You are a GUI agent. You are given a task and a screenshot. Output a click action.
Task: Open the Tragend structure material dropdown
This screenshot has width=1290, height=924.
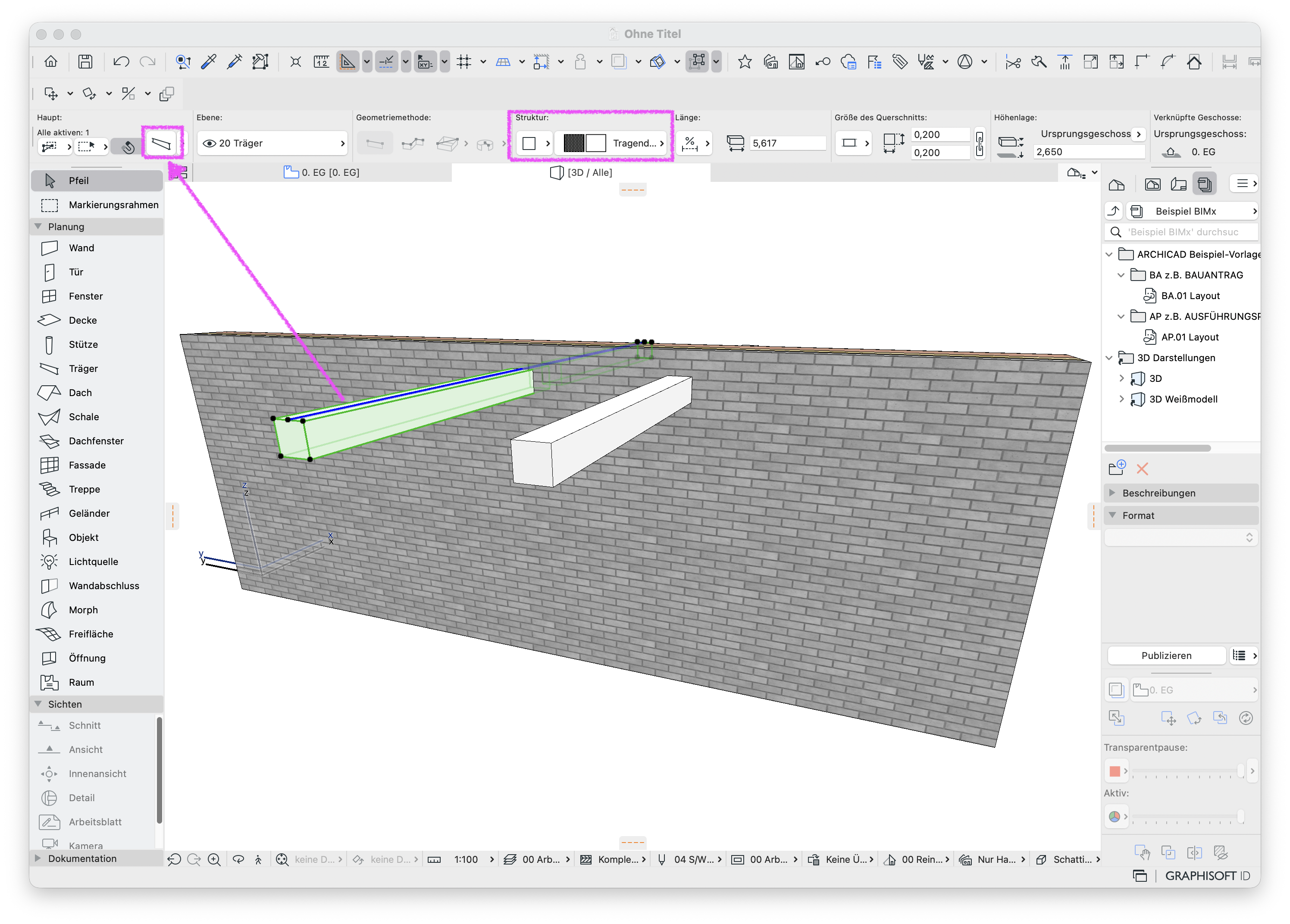click(611, 143)
